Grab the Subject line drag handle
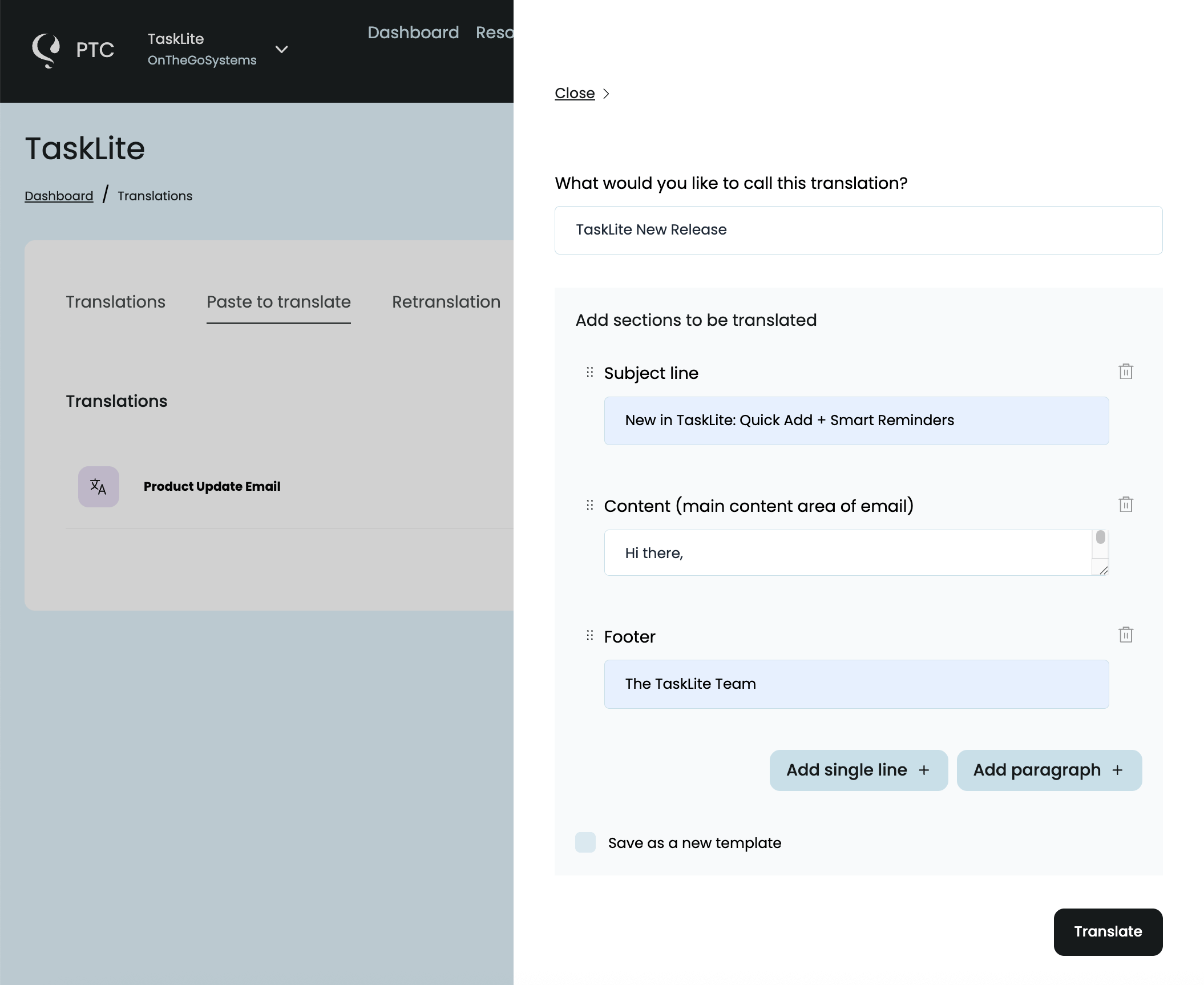 click(x=589, y=373)
